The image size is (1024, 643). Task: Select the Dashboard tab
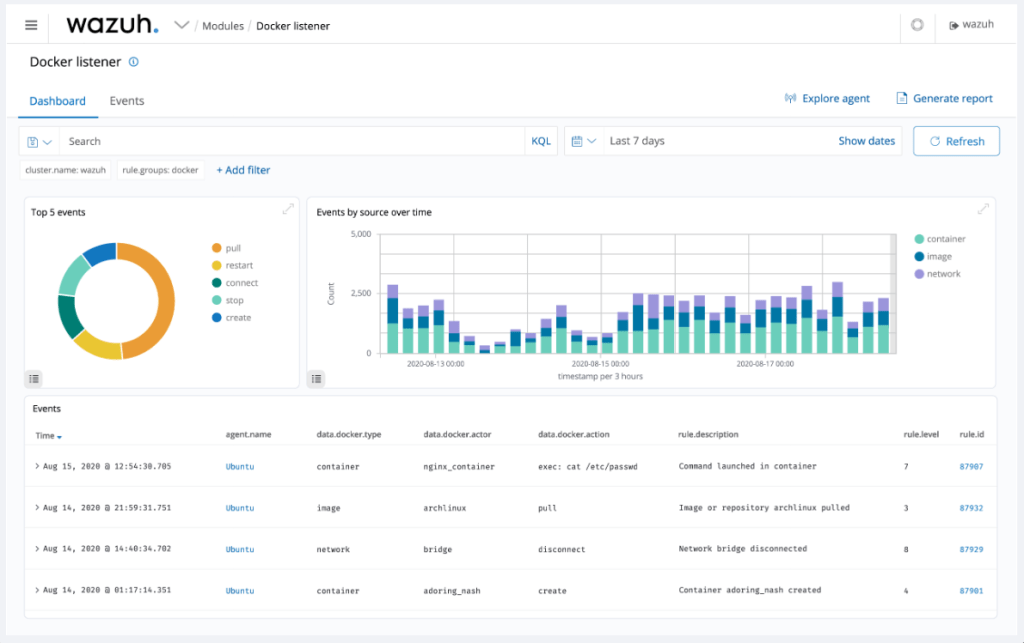(57, 101)
